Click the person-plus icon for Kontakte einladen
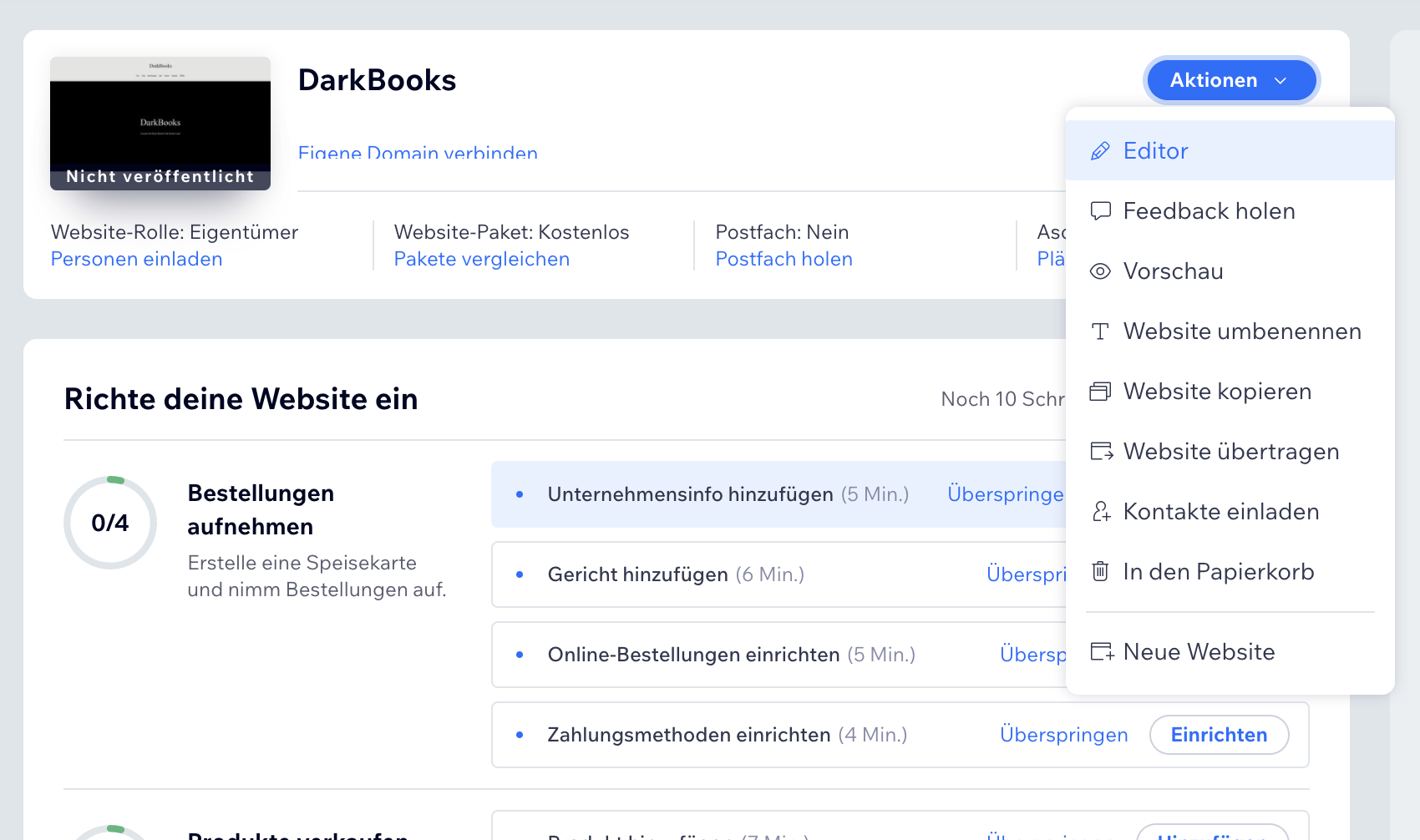The width and height of the screenshot is (1420, 840). click(x=1101, y=512)
